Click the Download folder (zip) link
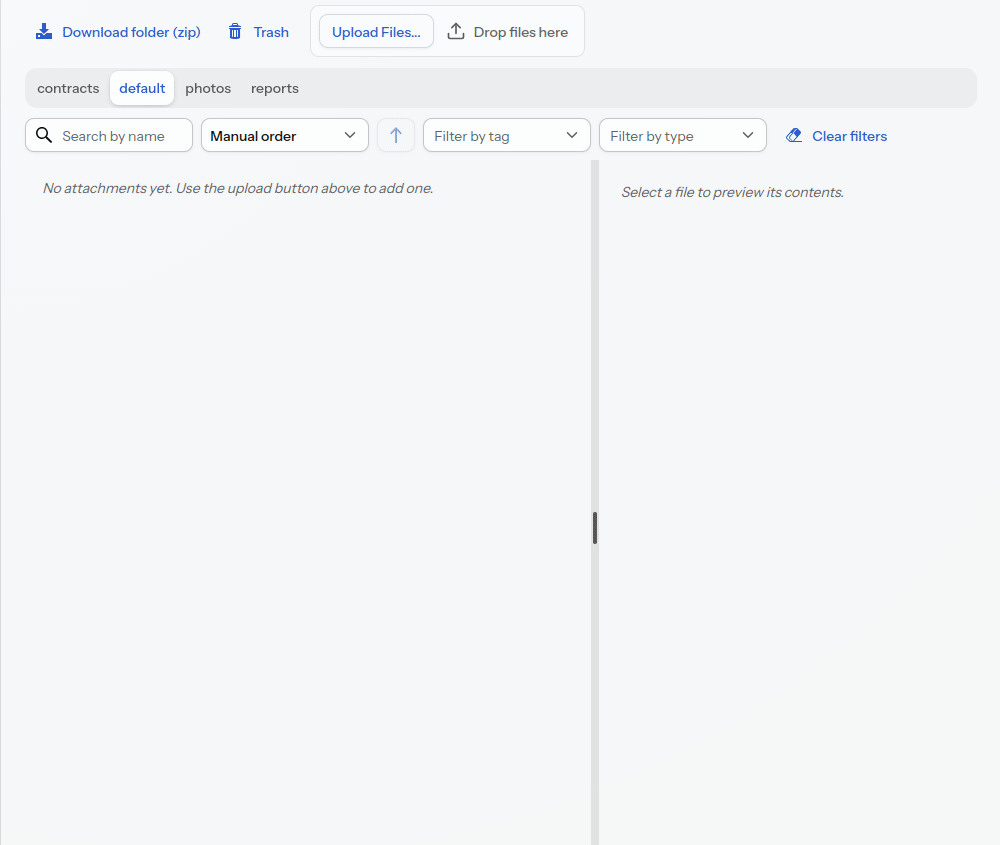The height and width of the screenshot is (845, 1000). point(118,32)
